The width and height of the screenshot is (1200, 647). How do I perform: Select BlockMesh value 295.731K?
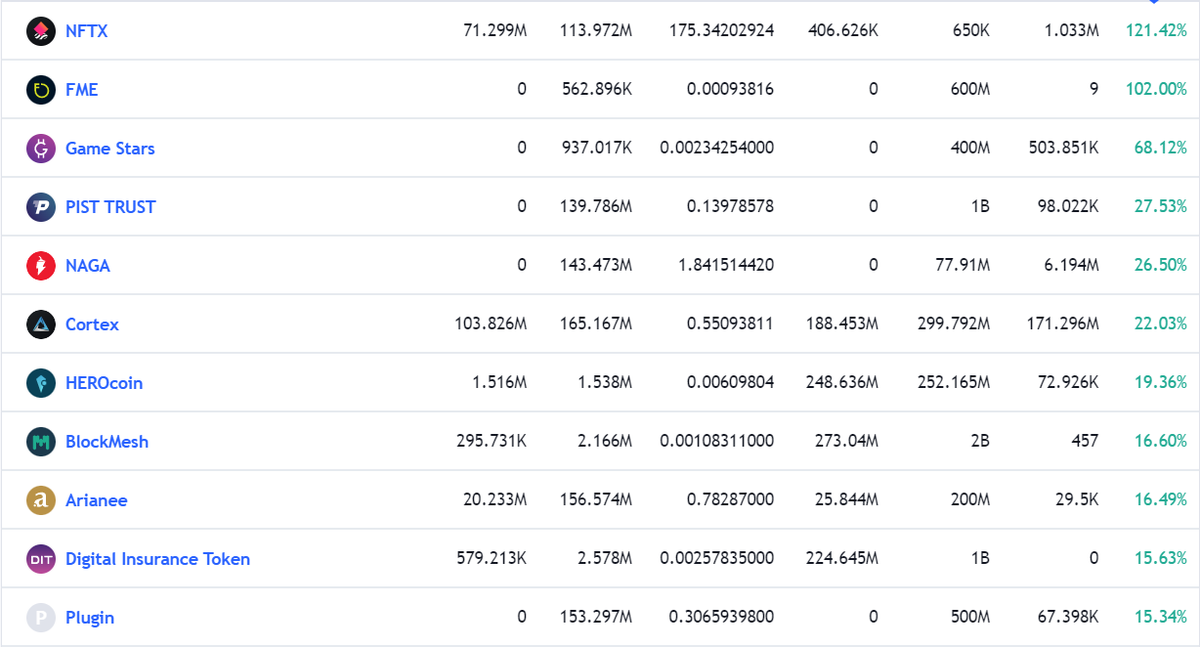click(490, 442)
